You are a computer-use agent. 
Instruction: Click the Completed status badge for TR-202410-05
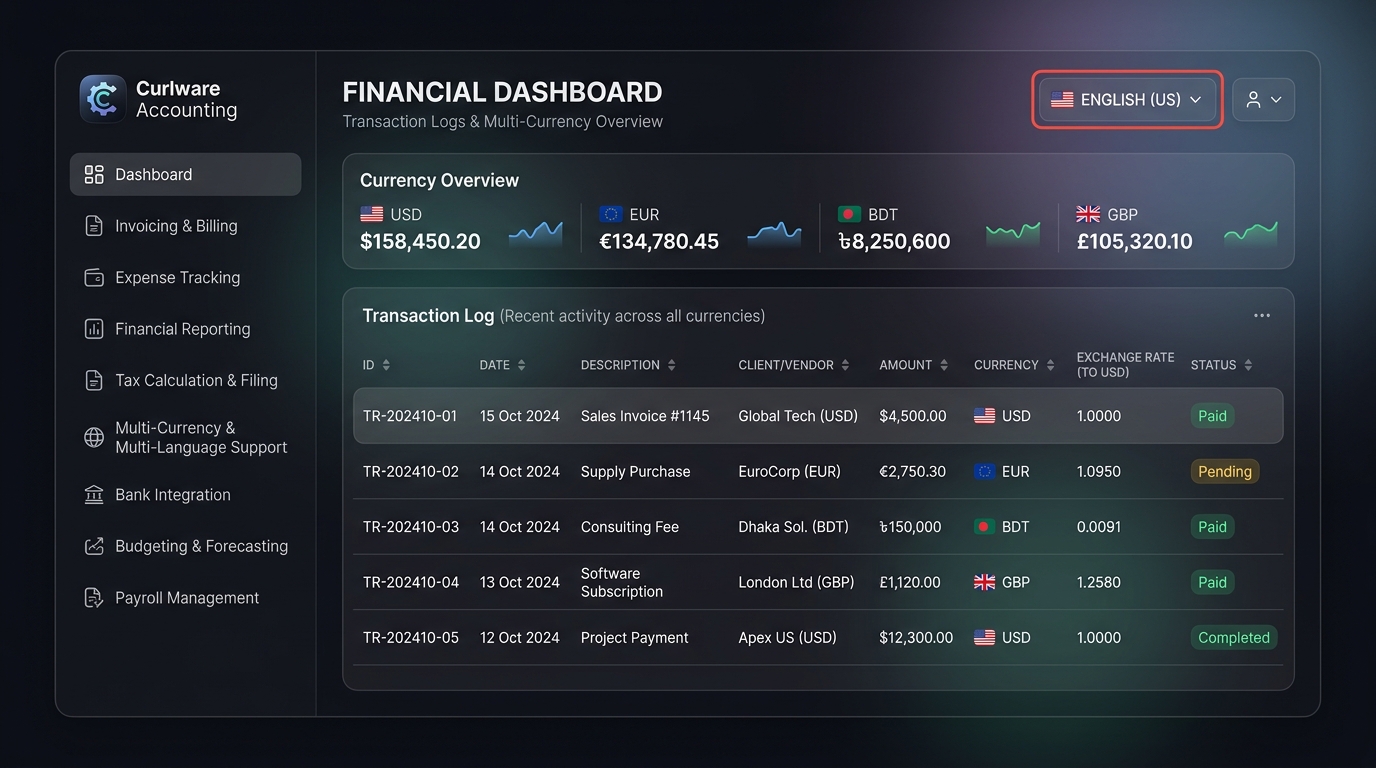pyautogui.click(x=1233, y=638)
